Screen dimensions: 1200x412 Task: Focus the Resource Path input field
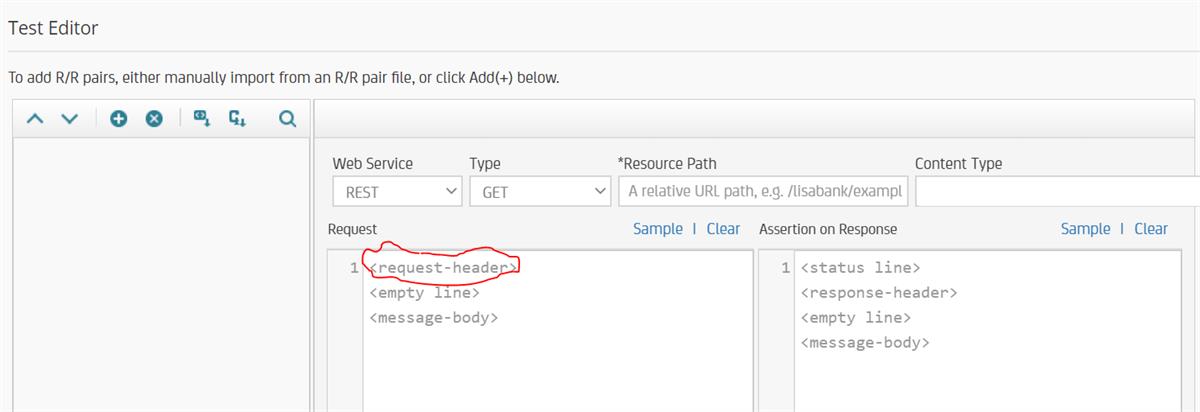[764, 191]
